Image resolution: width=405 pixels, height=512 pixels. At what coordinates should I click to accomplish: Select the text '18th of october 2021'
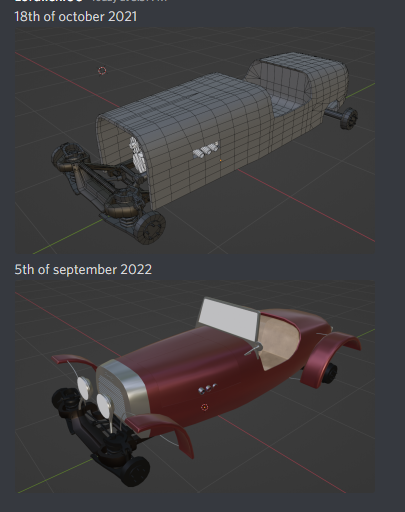76,17
